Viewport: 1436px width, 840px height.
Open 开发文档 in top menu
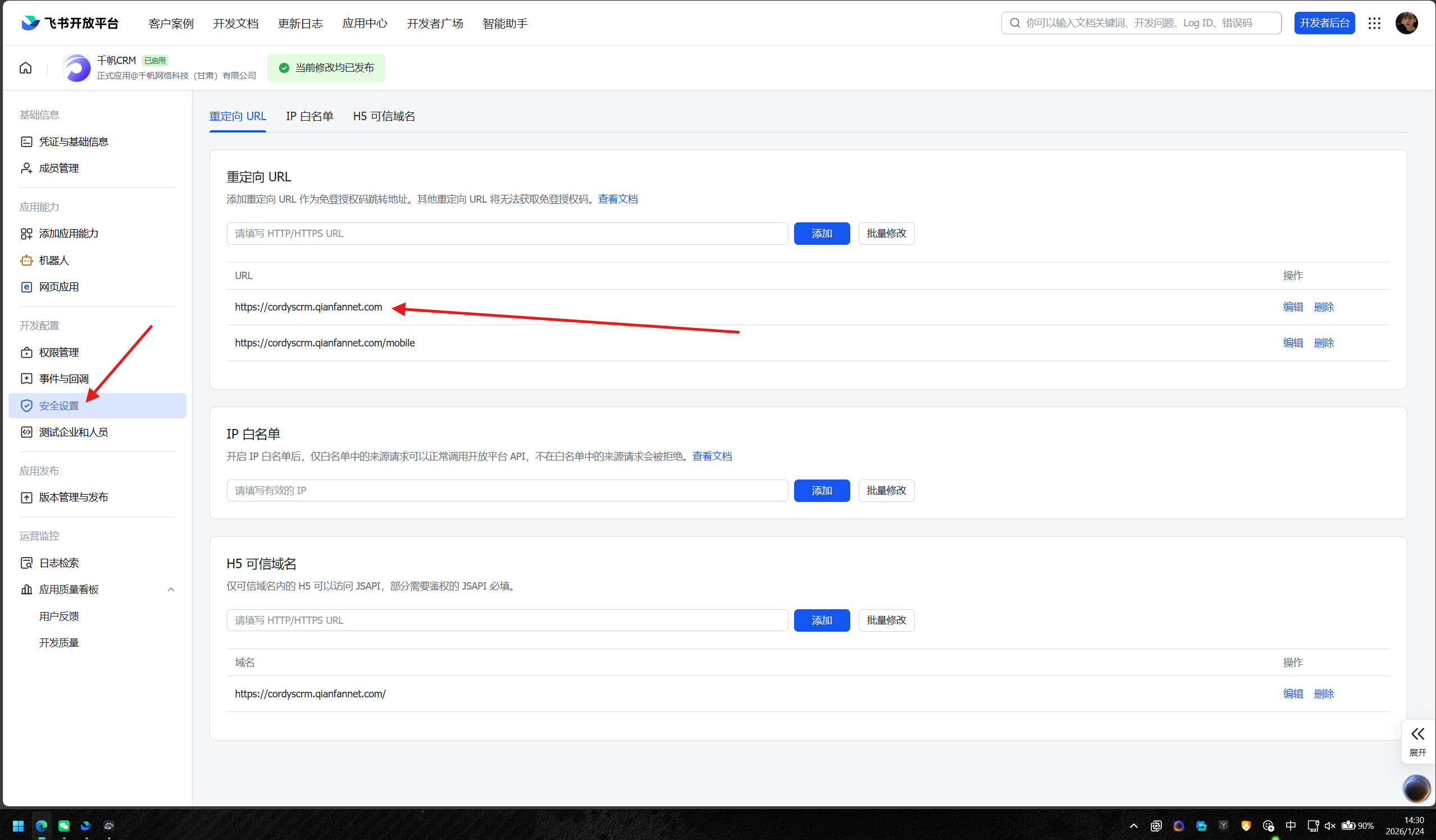click(x=235, y=24)
